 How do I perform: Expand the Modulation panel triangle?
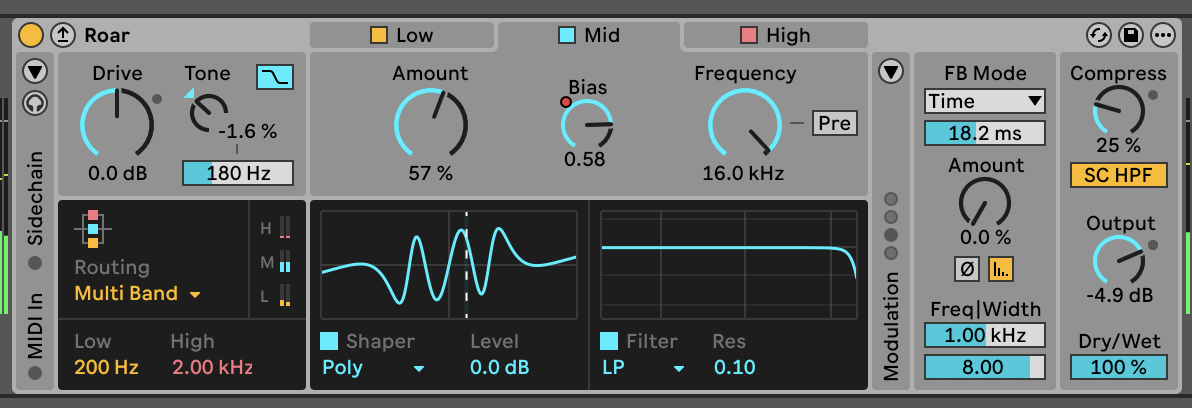891,71
